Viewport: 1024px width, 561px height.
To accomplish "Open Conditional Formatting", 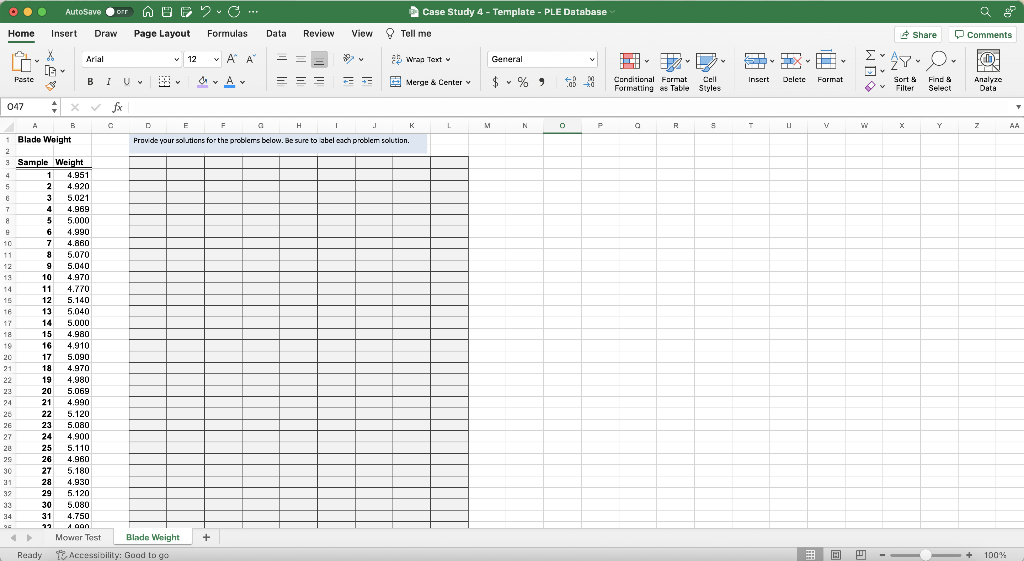I will 633,71.
